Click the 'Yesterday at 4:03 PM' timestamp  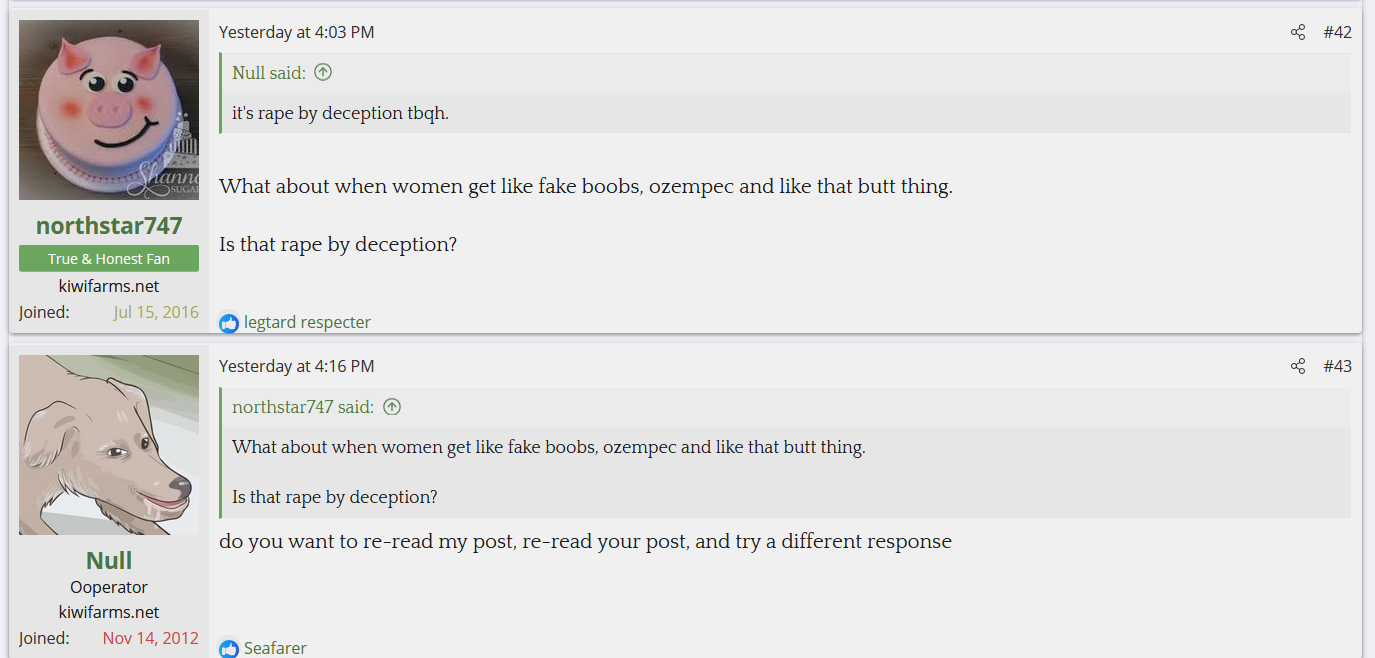click(296, 32)
